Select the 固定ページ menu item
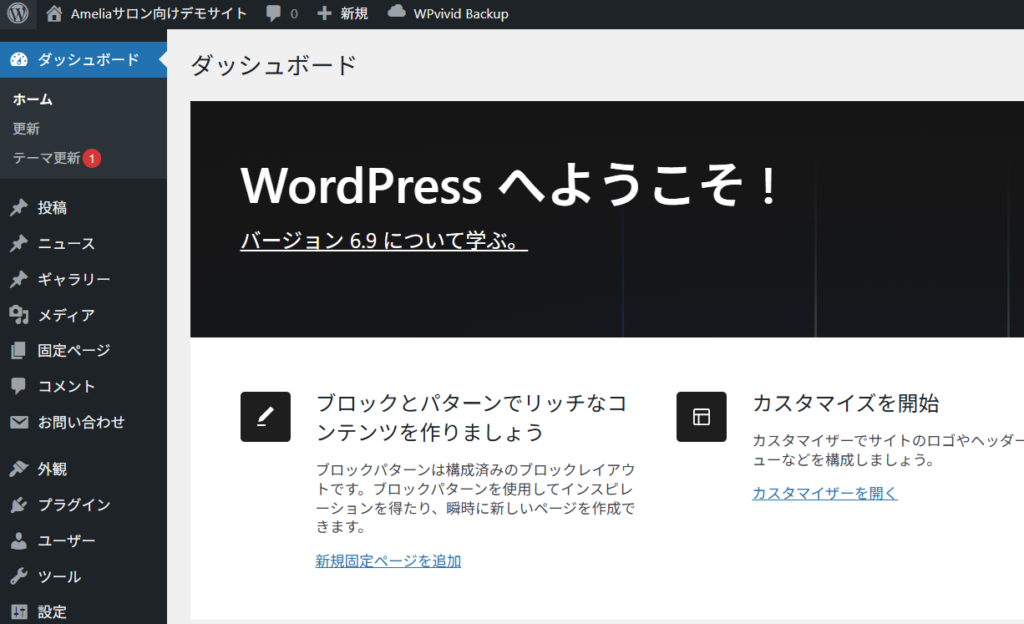The width and height of the screenshot is (1024, 624). click(73, 351)
